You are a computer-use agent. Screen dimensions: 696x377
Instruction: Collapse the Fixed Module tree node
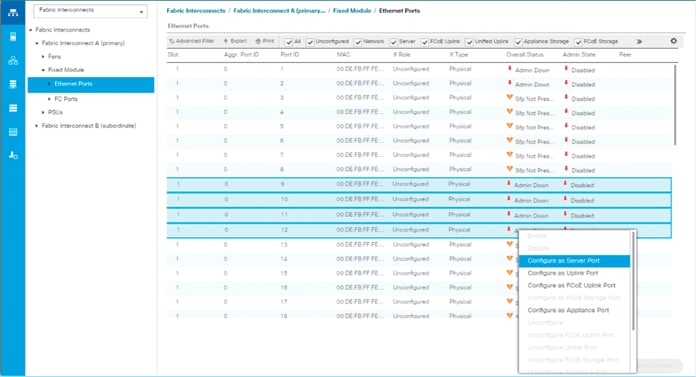[x=43, y=70]
